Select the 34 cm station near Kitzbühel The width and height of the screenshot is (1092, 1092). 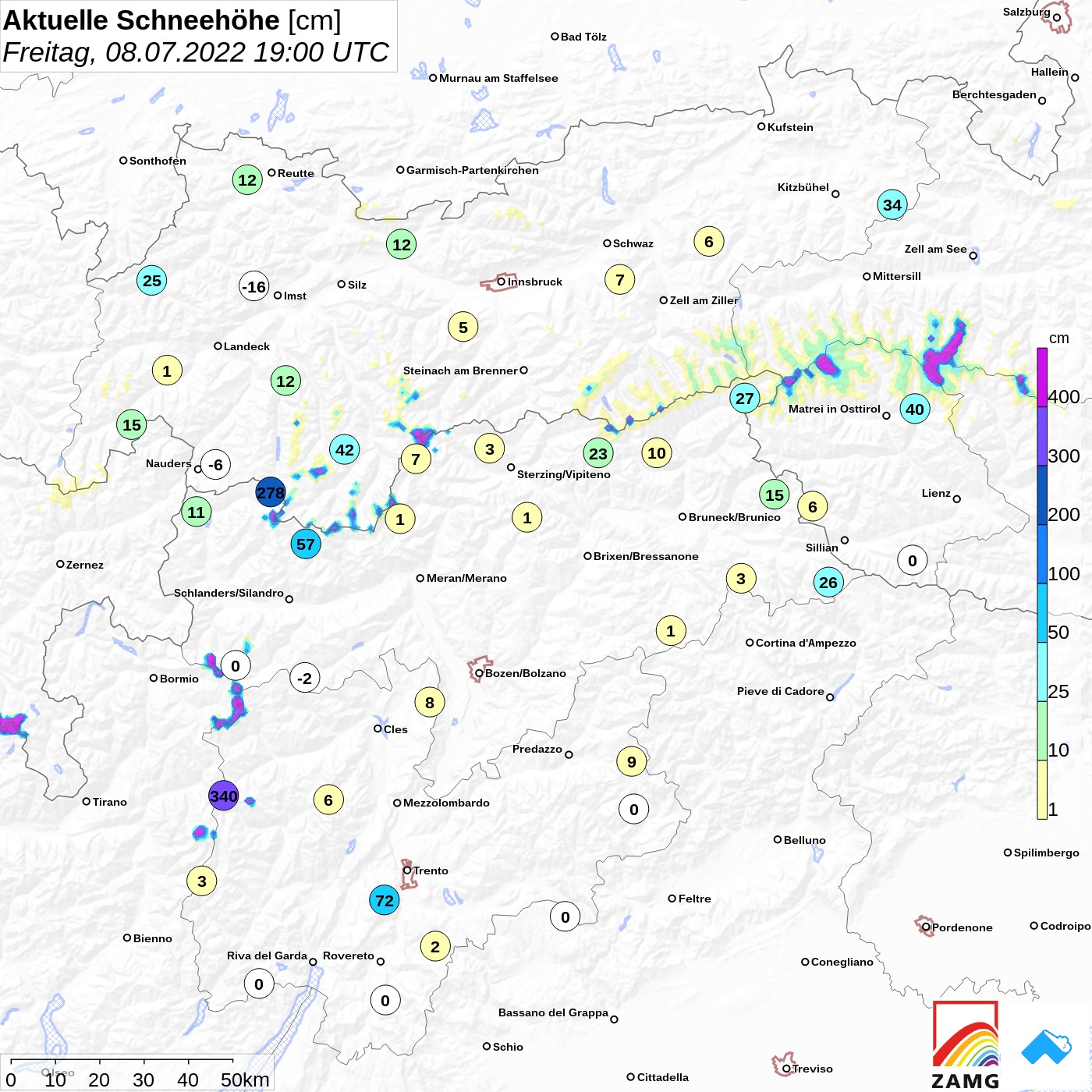[892, 204]
